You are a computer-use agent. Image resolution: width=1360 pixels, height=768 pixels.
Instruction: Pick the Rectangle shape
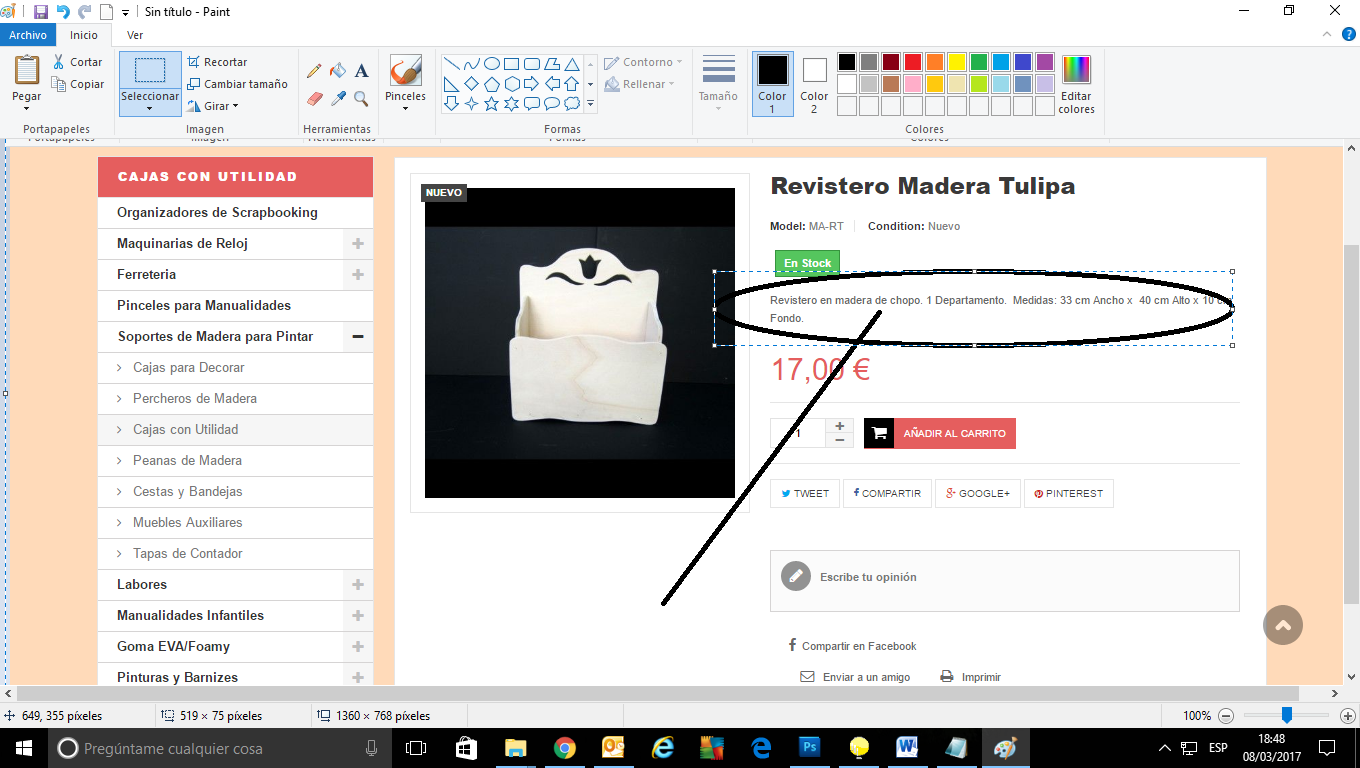(511, 63)
